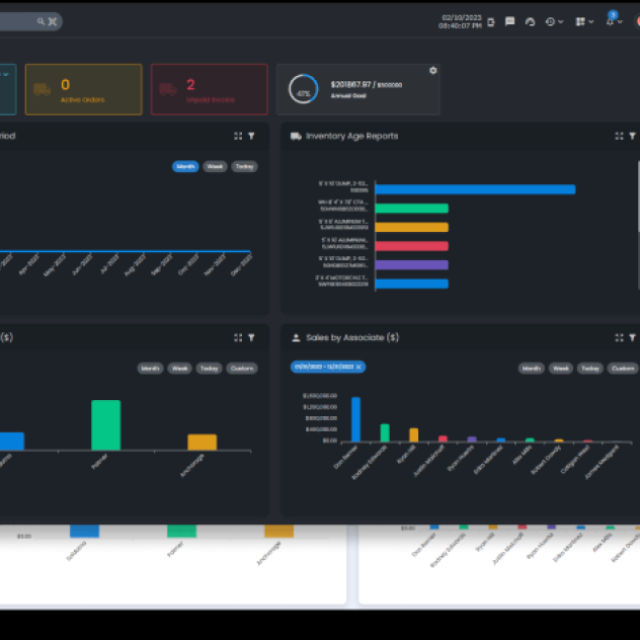Open the speedometer dashboard icon in header
Image resolution: width=640 pixels, height=640 pixels.
point(530,22)
